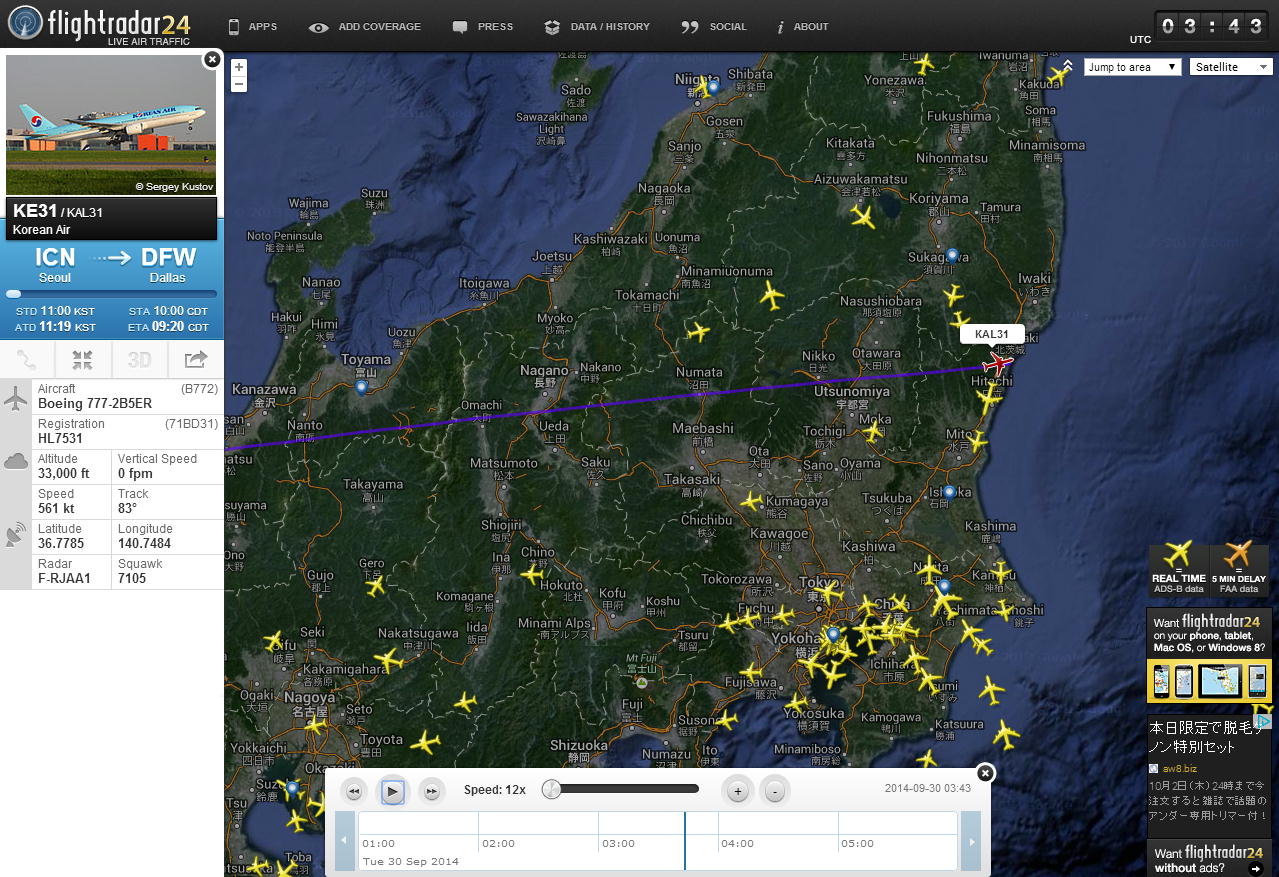The height and width of the screenshot is (877, 1279).
Task: Open the 3D cockpit view
Action: [x=139, y=360]
